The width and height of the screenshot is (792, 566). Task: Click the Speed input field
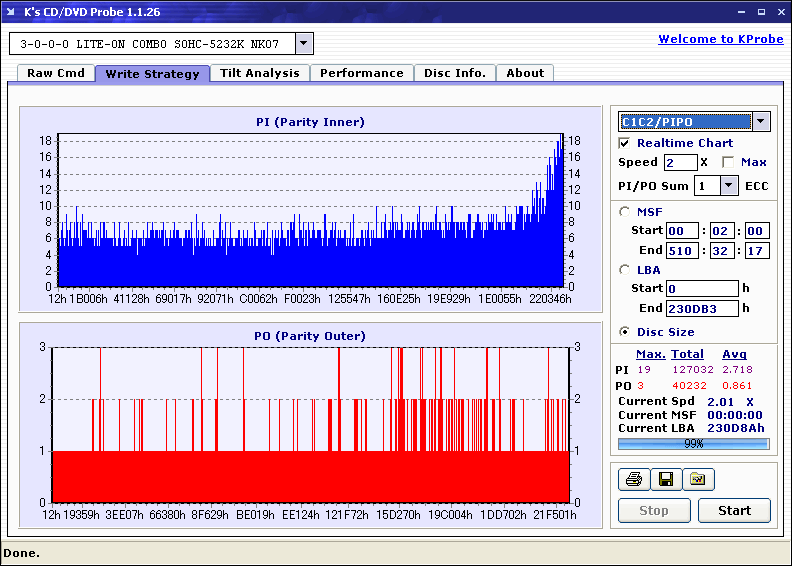point(680,162)
